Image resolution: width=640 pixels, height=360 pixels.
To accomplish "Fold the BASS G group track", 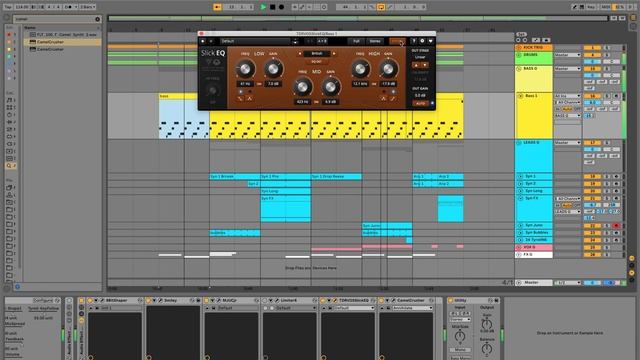I will [519, 69].
